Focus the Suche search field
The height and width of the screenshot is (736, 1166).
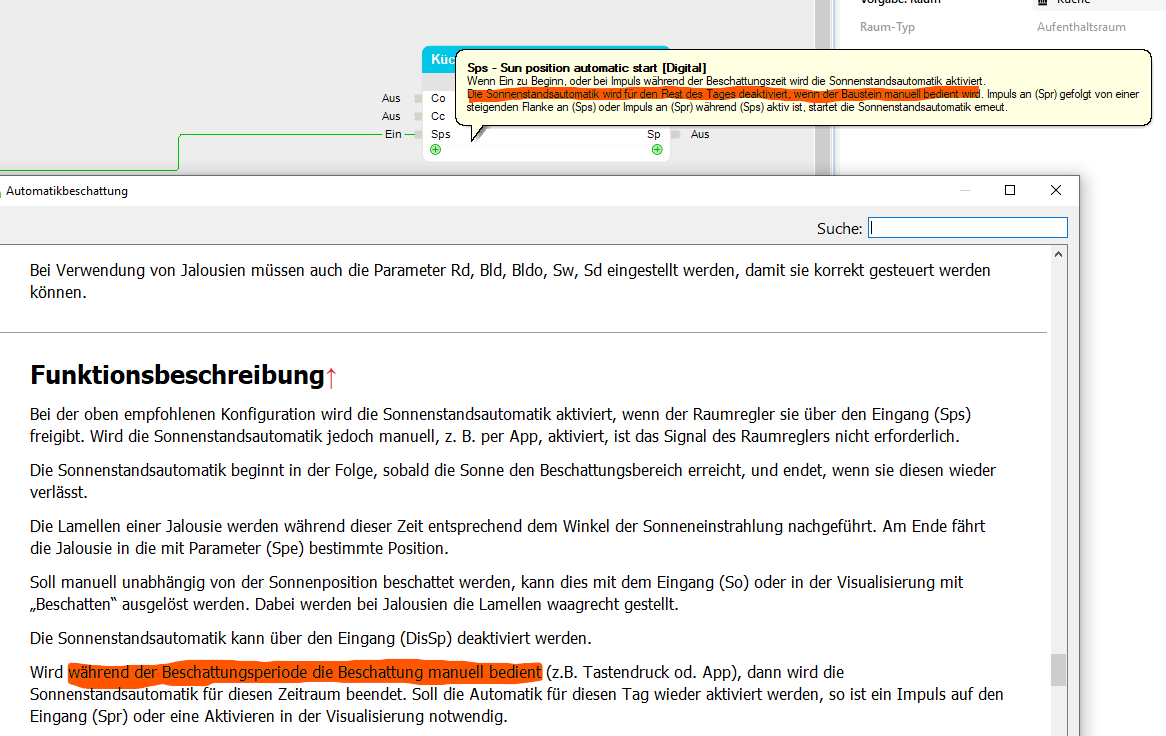(967, 228)
